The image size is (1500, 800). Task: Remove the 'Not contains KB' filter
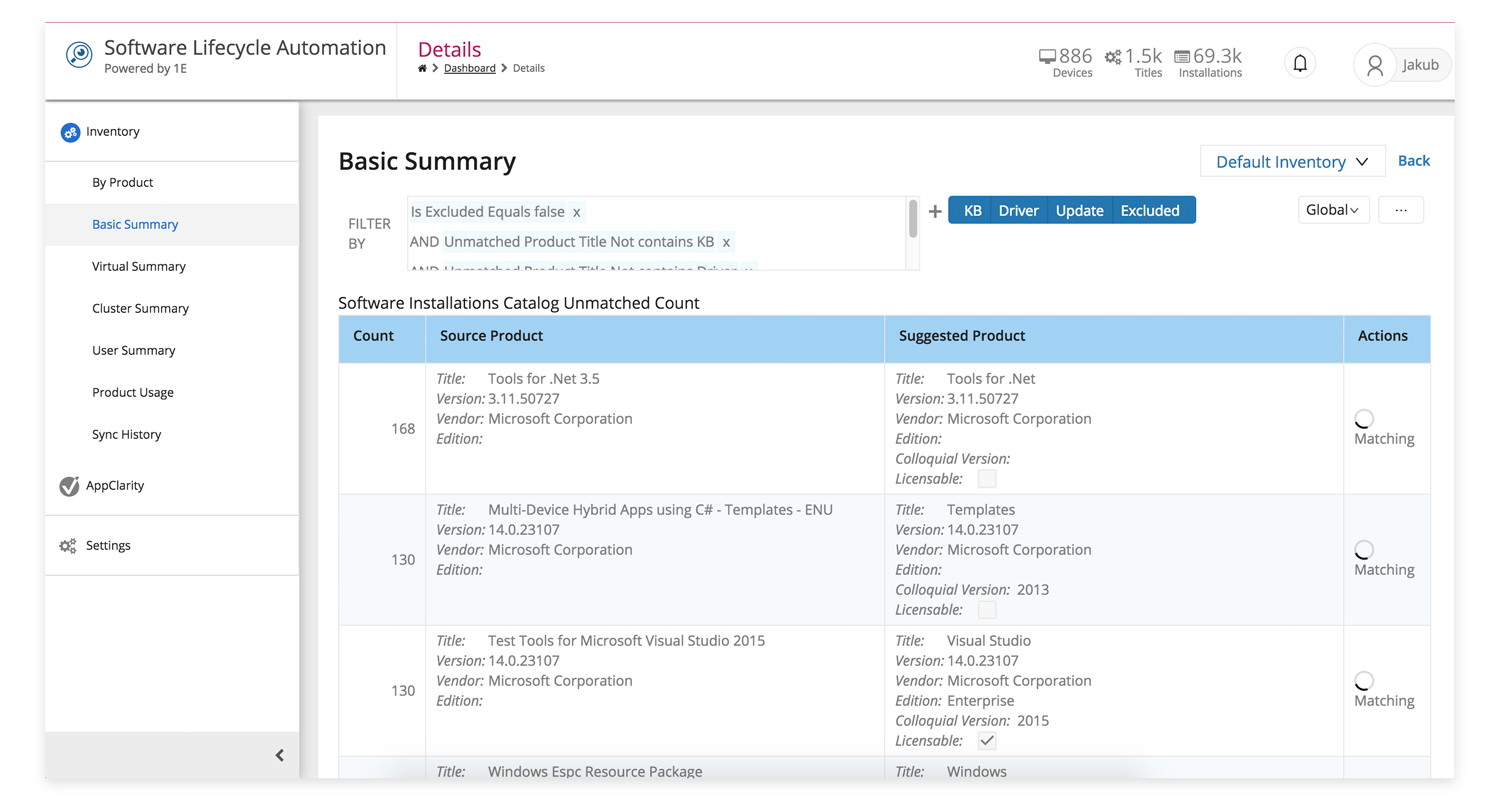pyautogui.click(x=727, y=242)
